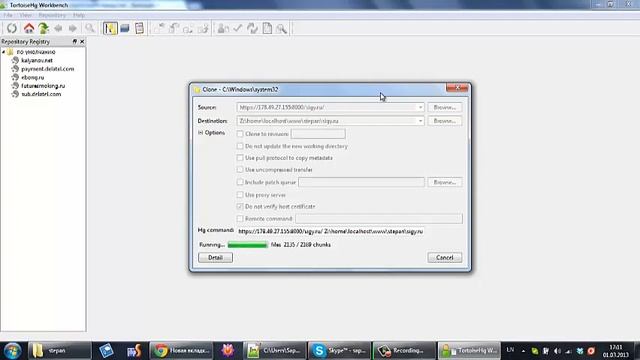Click the output log toolbar icon
Screen dimensions: 640x360
tap(140, 28)
